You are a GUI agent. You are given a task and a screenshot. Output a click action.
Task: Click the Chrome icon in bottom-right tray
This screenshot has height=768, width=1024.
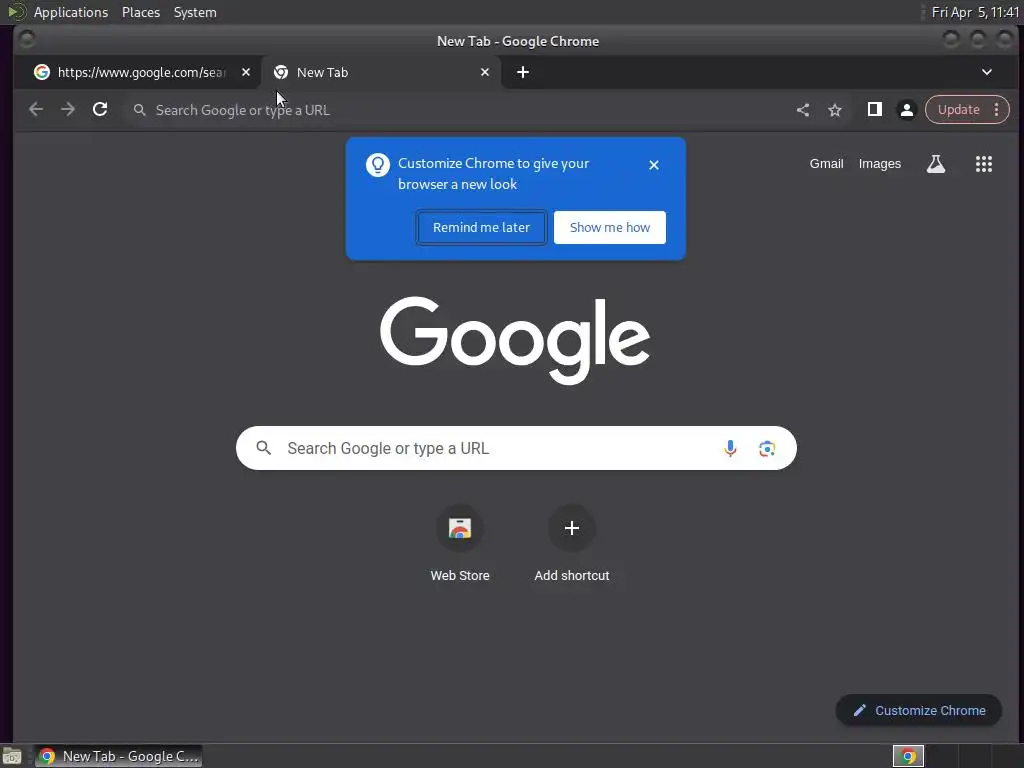pyautogui.click(x=908, y=756)
